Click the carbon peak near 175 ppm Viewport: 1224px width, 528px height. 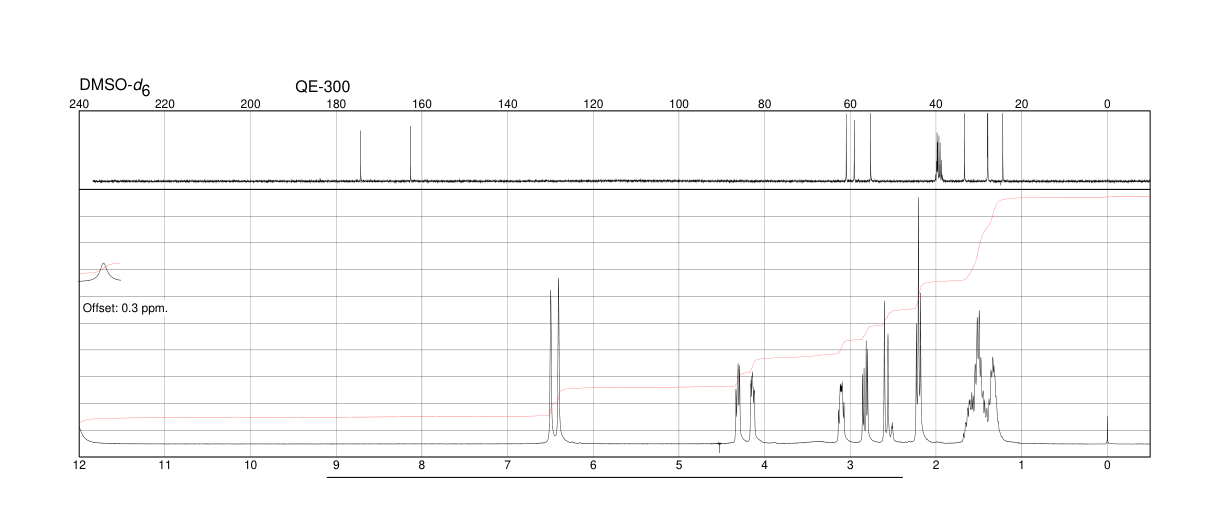pos(360,156)
